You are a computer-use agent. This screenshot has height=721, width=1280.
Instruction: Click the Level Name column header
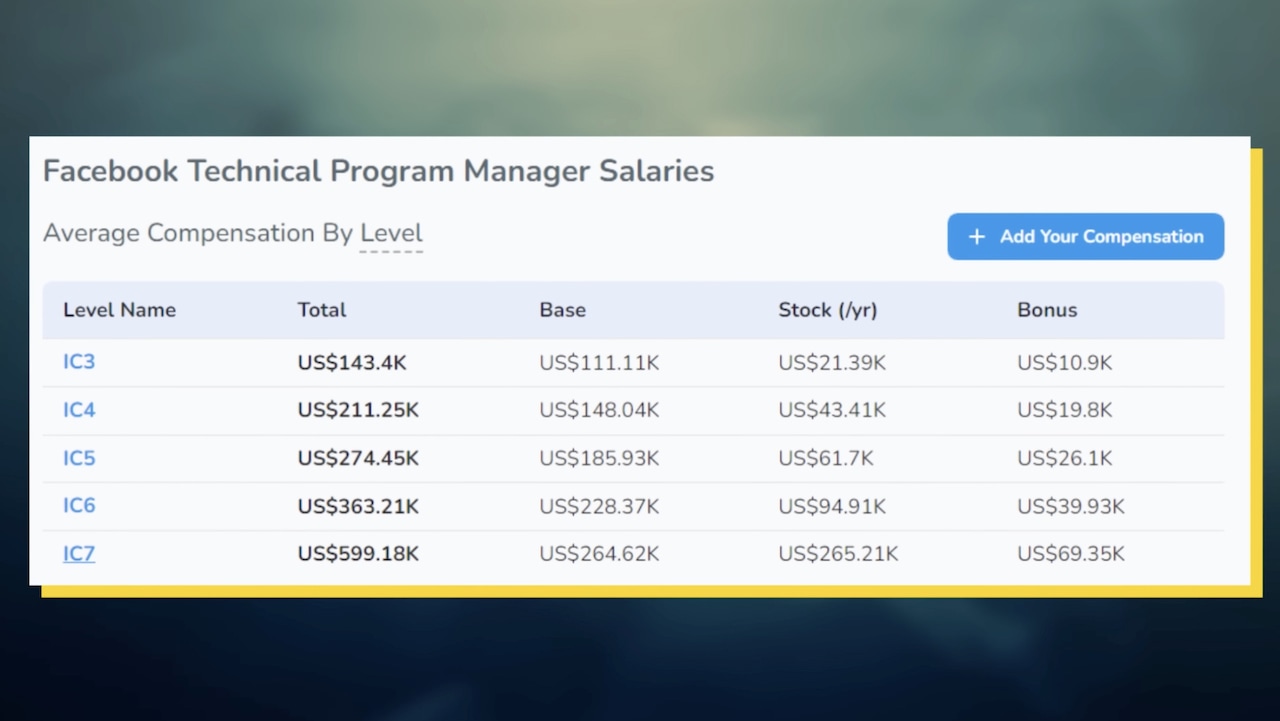tap(119, 310)
